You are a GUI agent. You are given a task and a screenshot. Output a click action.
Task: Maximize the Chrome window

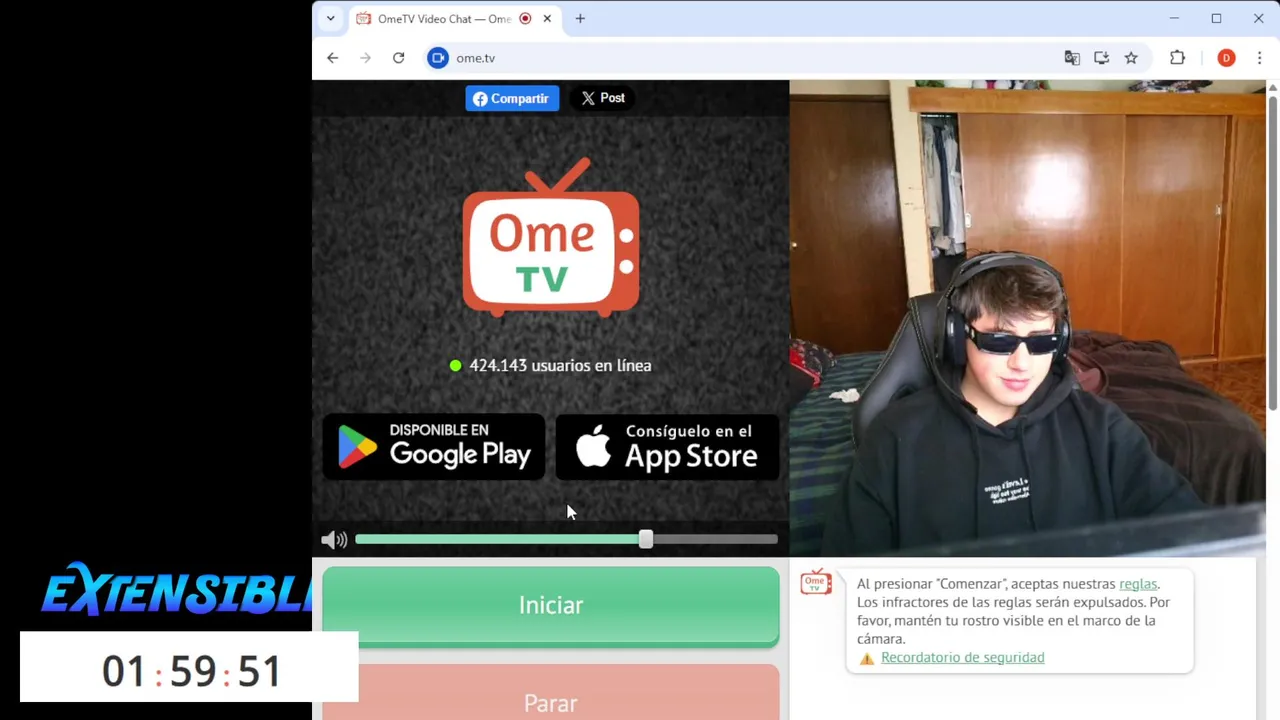(1216, 18)
